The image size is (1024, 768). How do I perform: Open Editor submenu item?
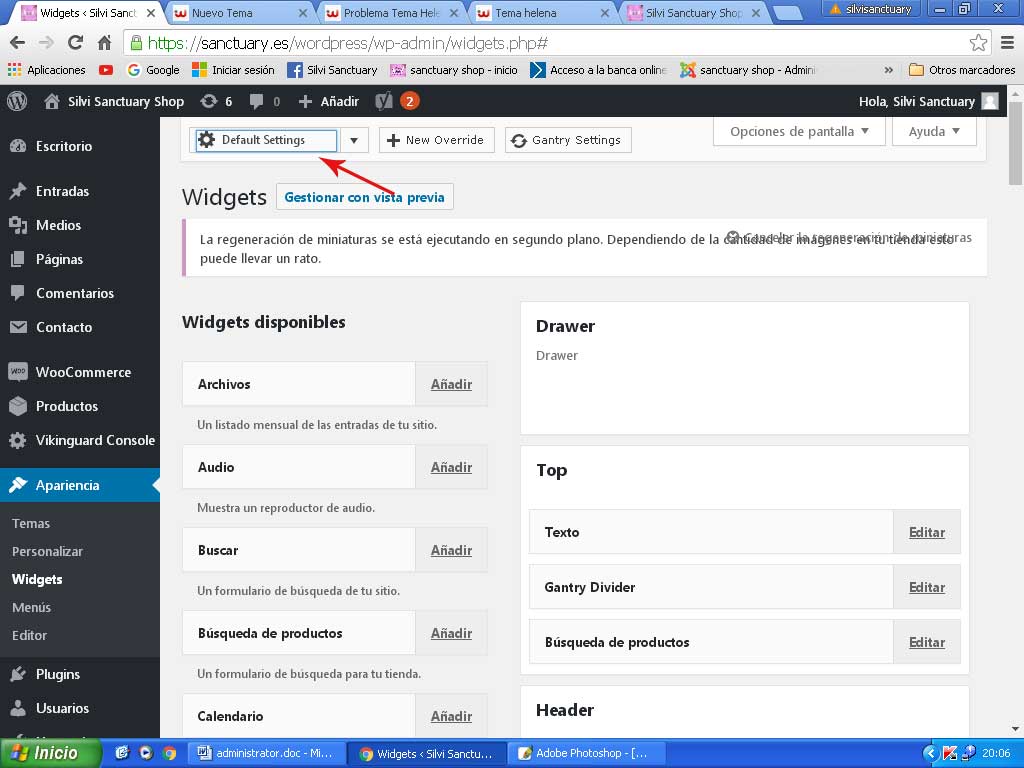point(29,635)
